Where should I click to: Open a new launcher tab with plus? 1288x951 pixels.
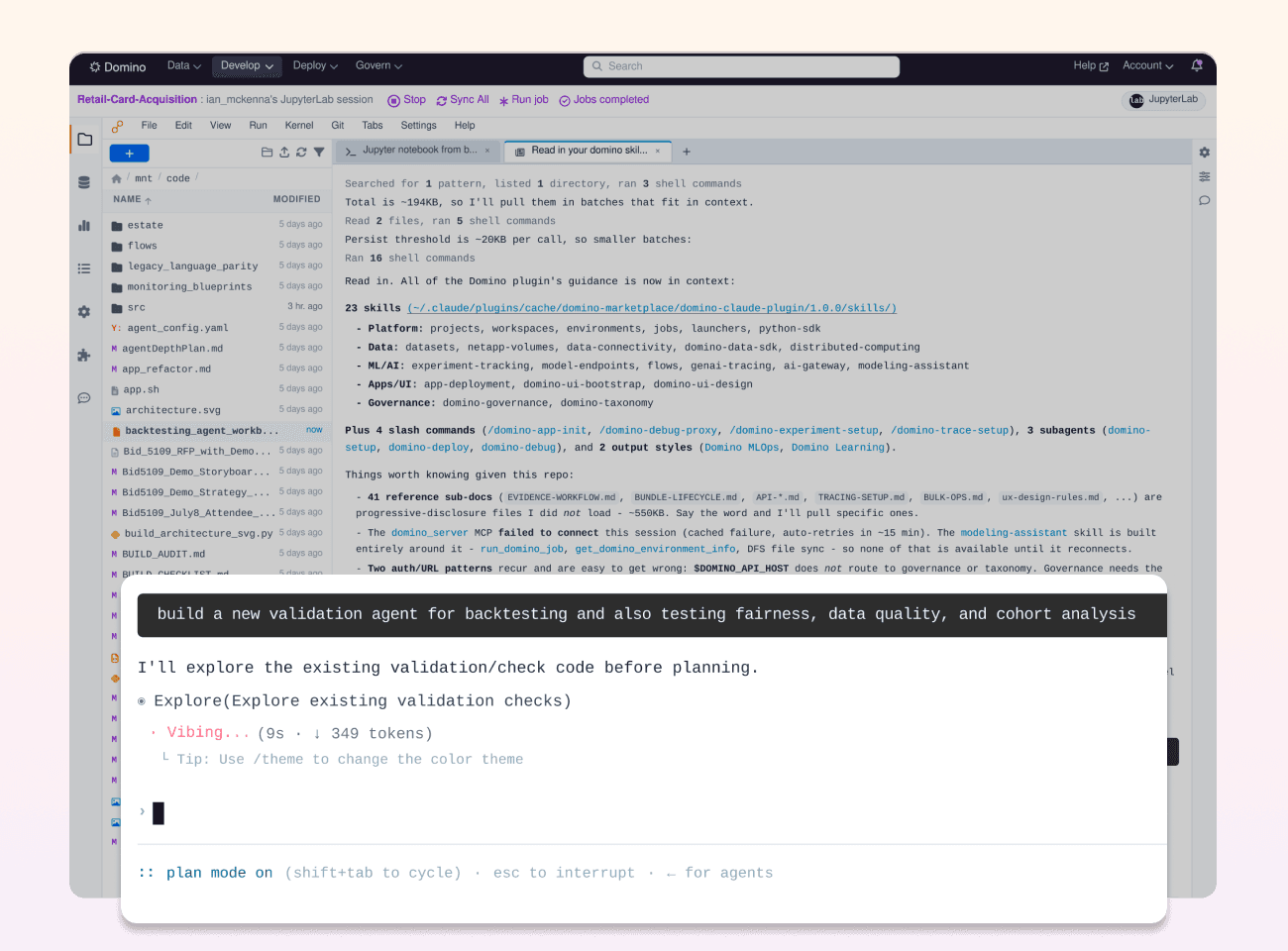pyautogui.click(x=687, y=152)
